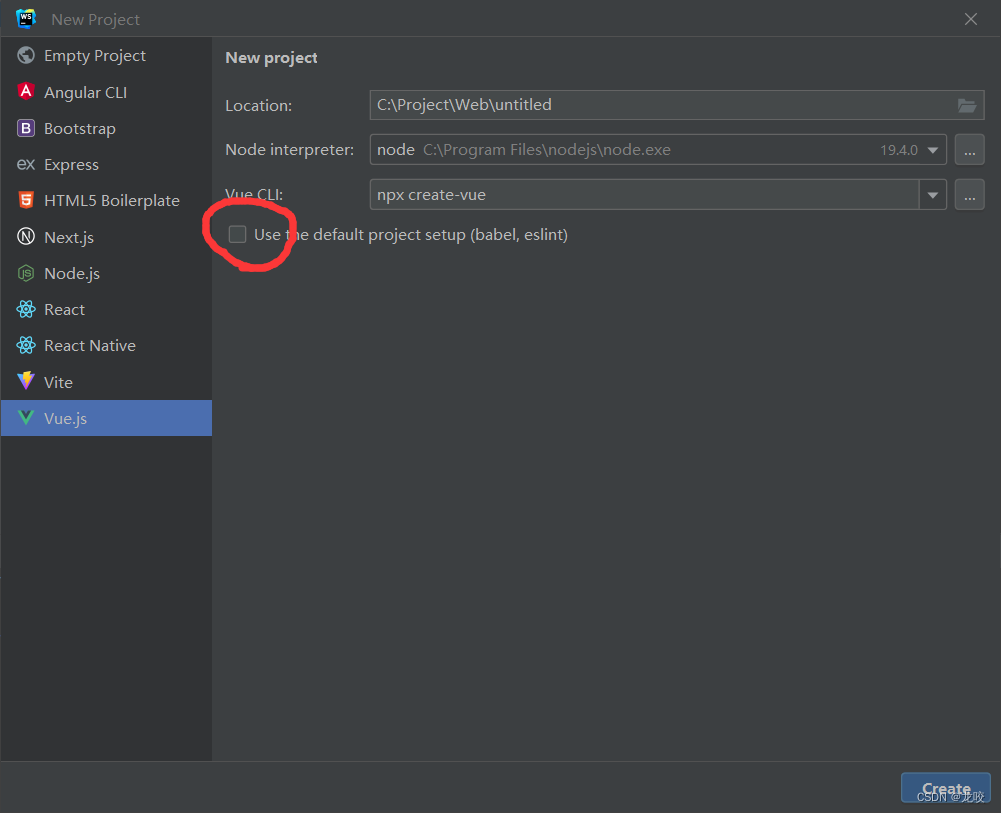Open the Vue CLI browse button
Viewport: 1001px width, 813px height.
969,195
